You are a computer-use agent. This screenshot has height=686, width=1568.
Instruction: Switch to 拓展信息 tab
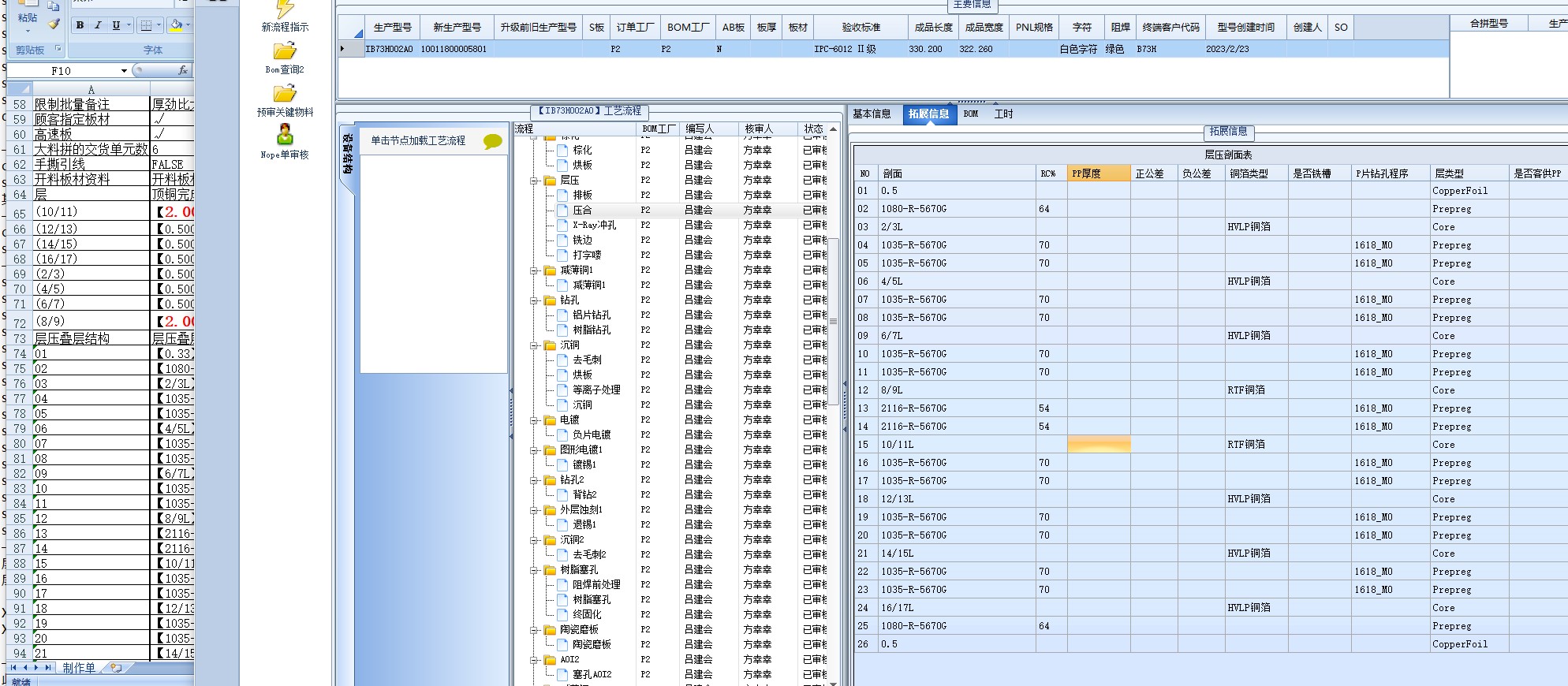click(928, 114)
